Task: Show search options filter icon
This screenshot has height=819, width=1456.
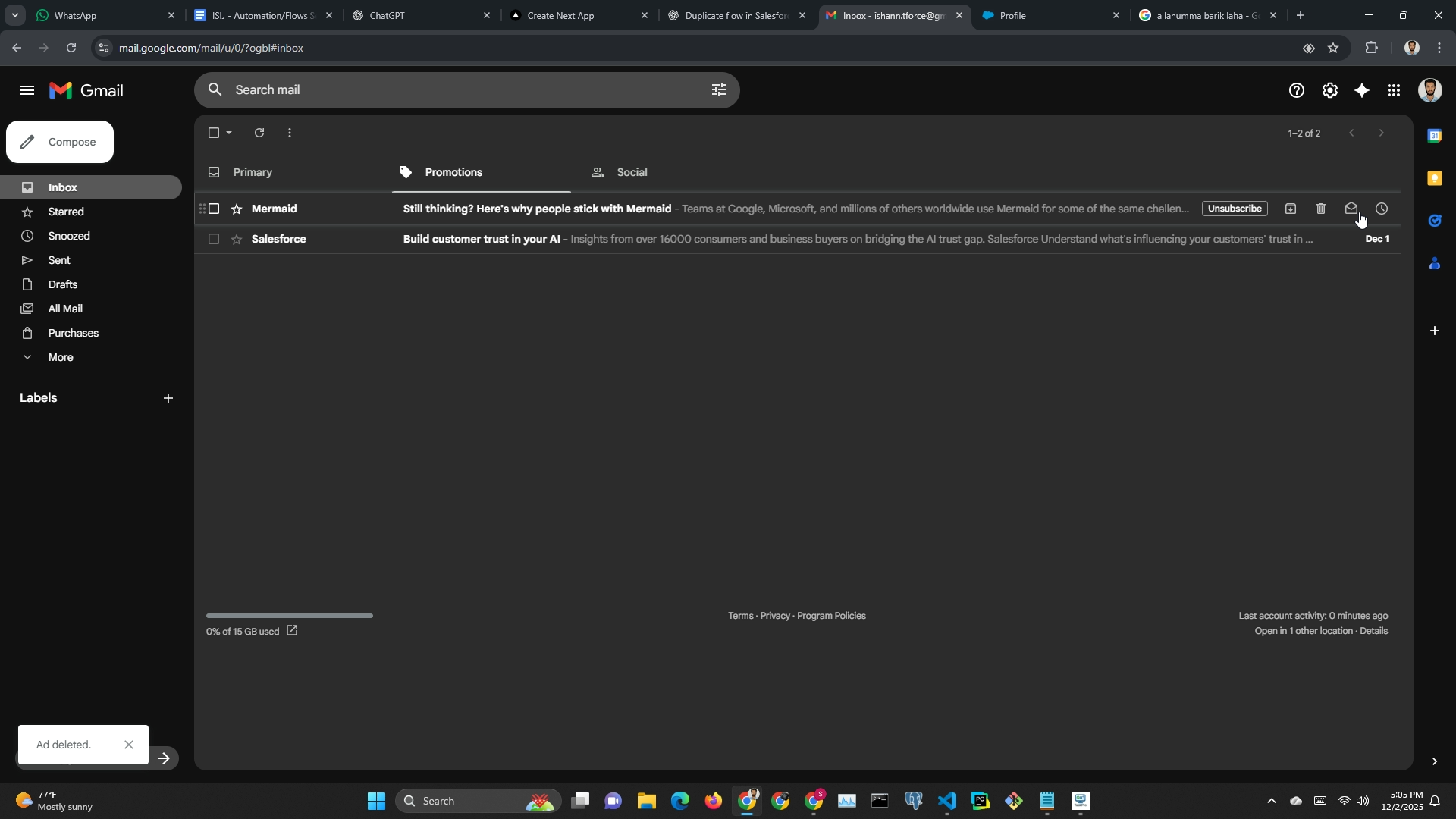Action: 718,90
